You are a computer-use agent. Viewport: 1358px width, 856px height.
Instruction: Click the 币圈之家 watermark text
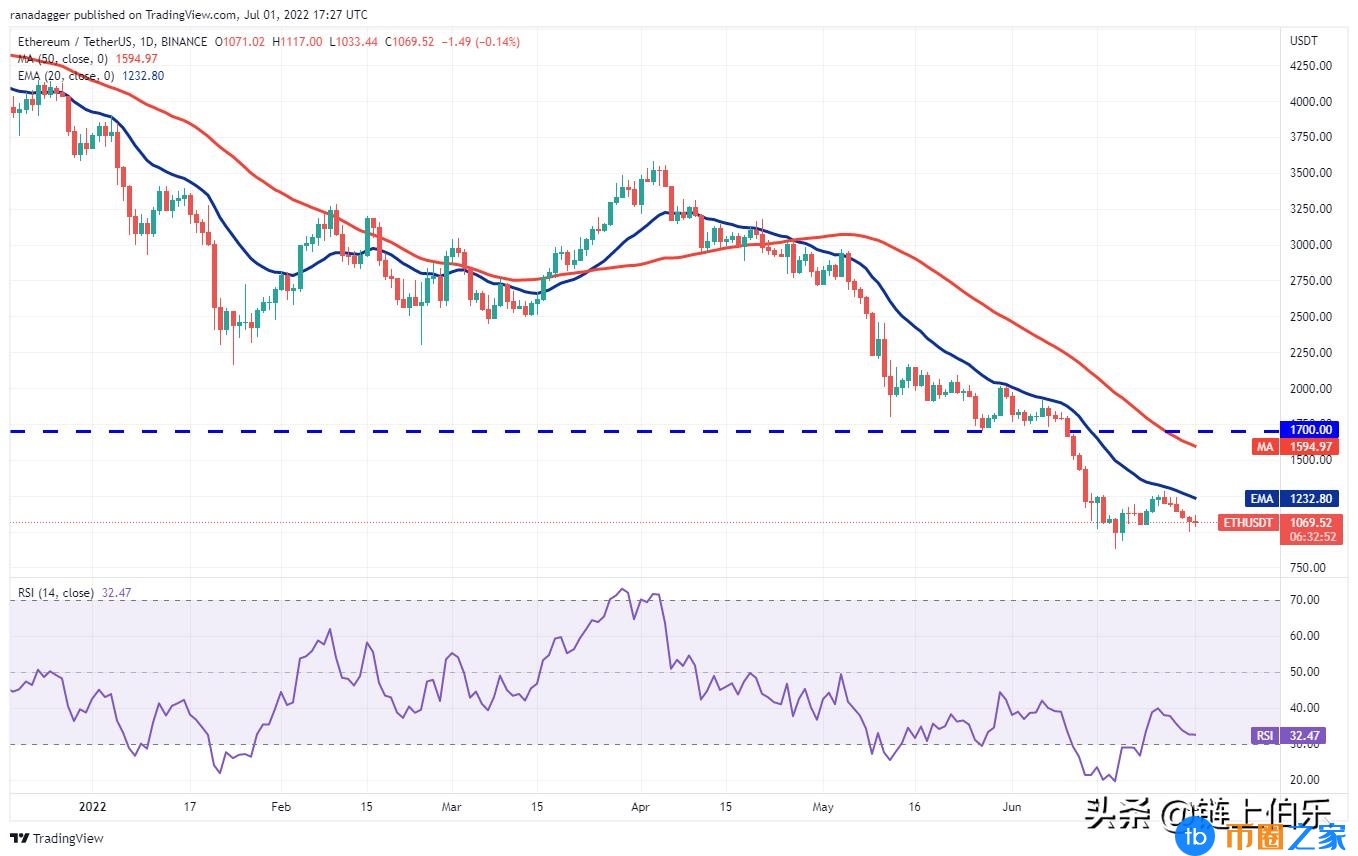(x=1275, y=834)
